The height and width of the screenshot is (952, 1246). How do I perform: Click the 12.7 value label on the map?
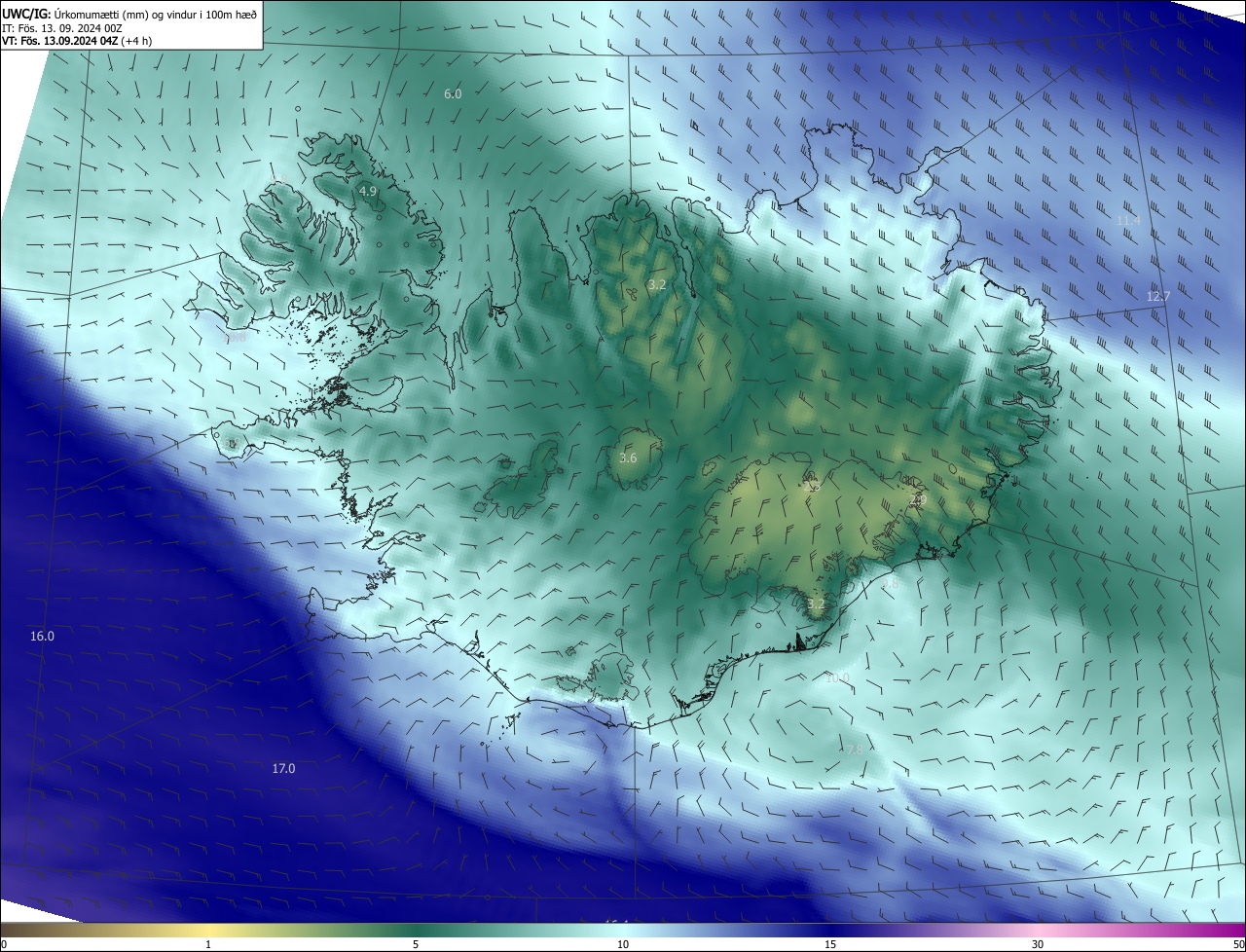[1157, 297]
